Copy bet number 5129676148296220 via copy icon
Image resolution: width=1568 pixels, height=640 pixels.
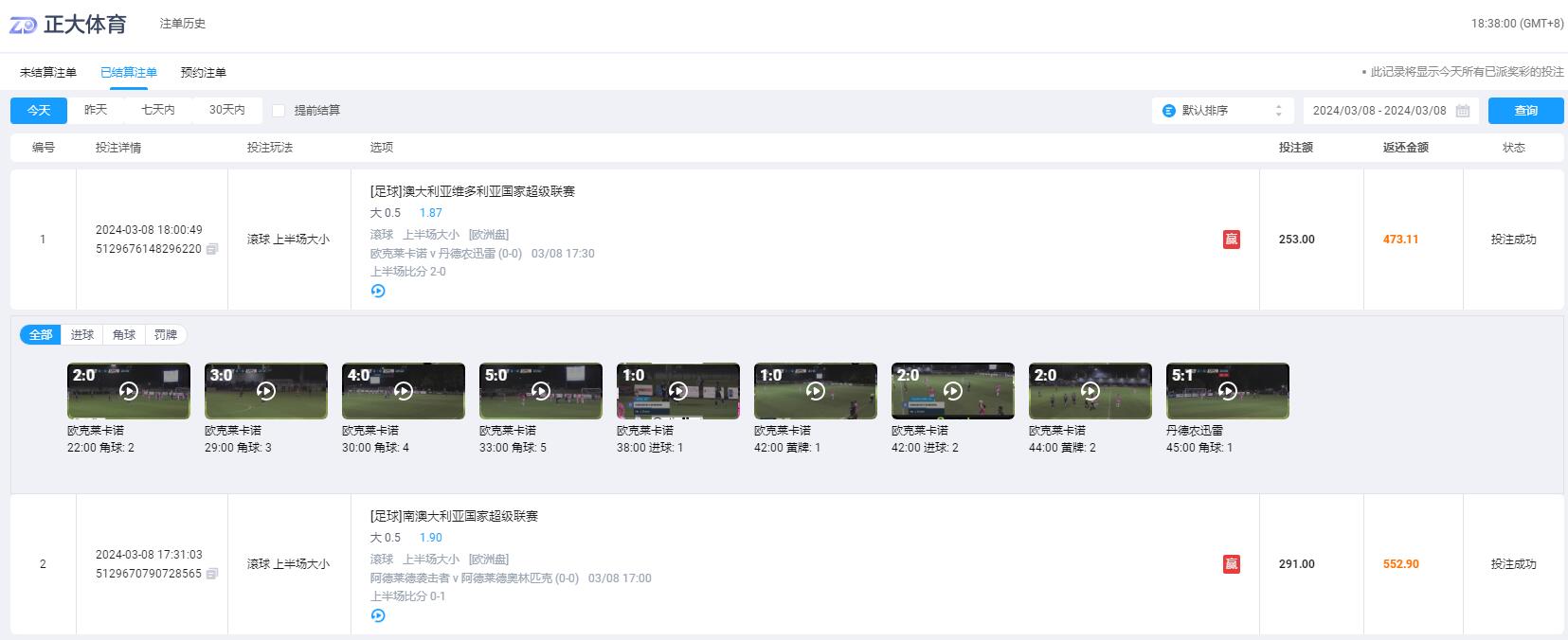click(x=212, y=249)
